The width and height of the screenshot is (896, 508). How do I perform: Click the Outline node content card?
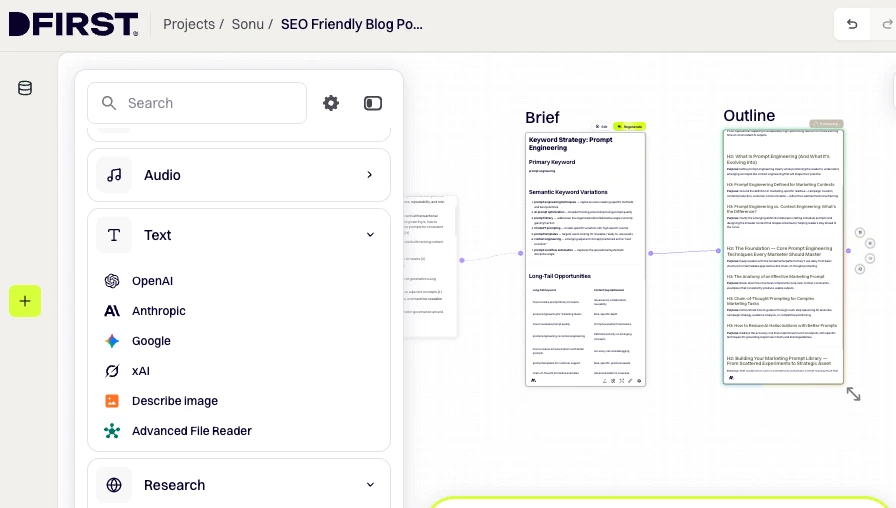[783, 257]
